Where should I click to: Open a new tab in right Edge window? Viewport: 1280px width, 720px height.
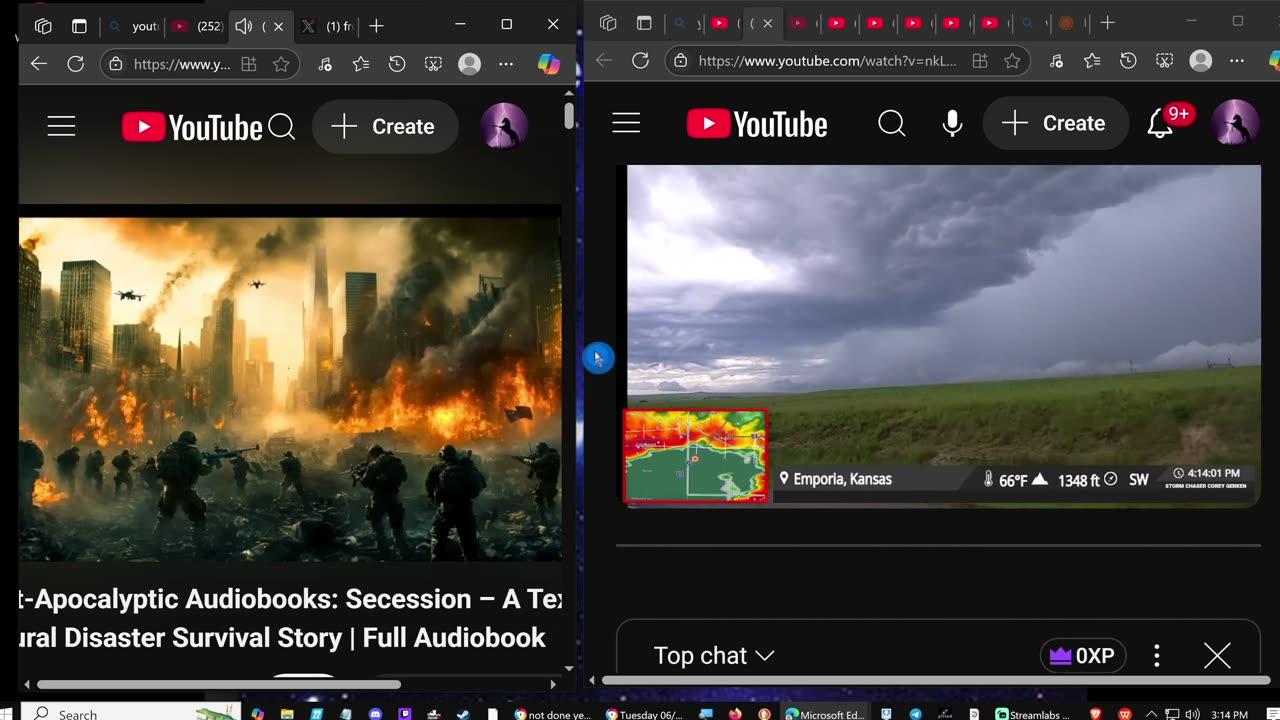tap(1107, 23)
